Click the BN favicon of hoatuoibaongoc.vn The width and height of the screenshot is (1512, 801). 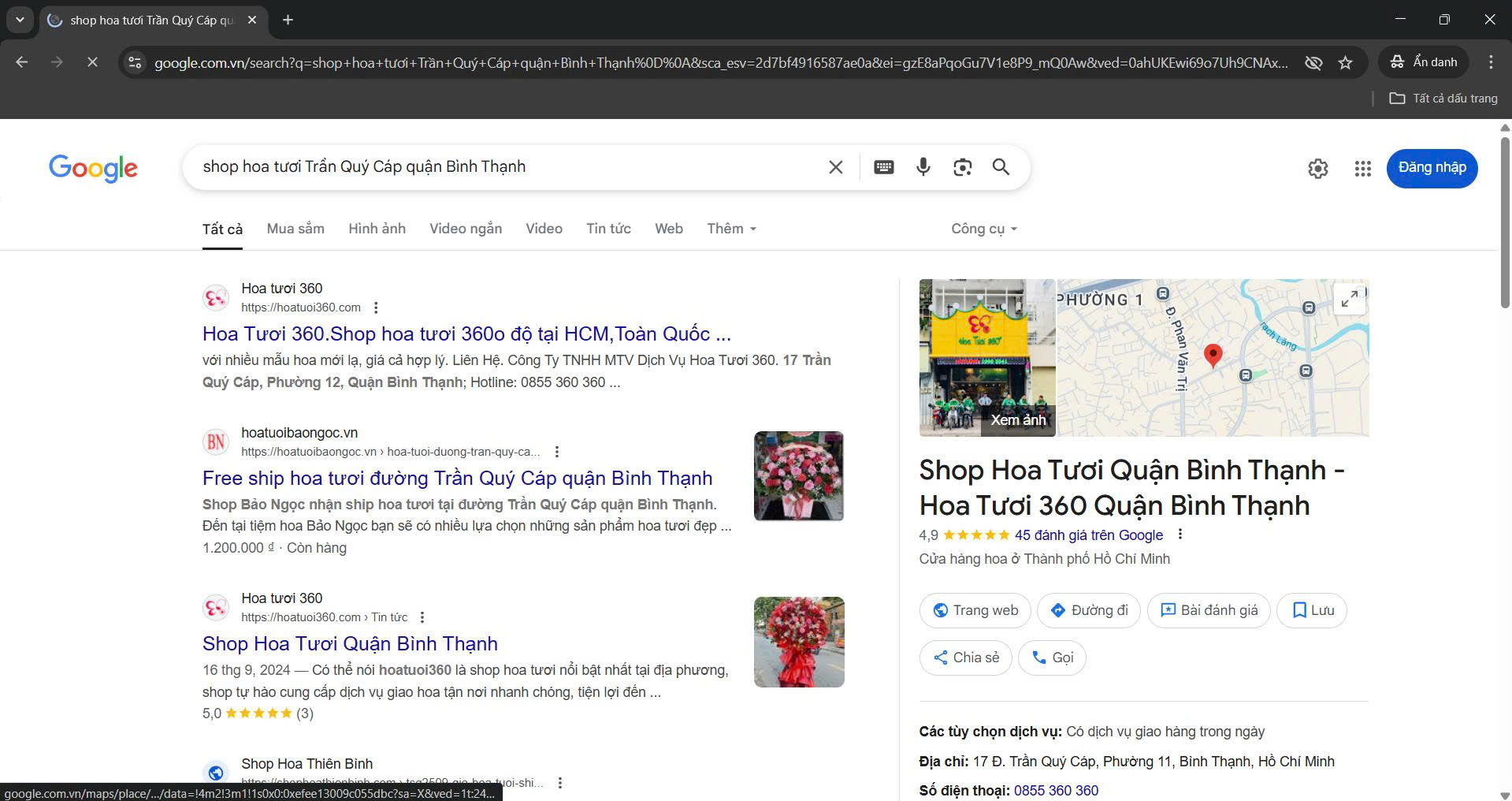click(x=216, y=442)
